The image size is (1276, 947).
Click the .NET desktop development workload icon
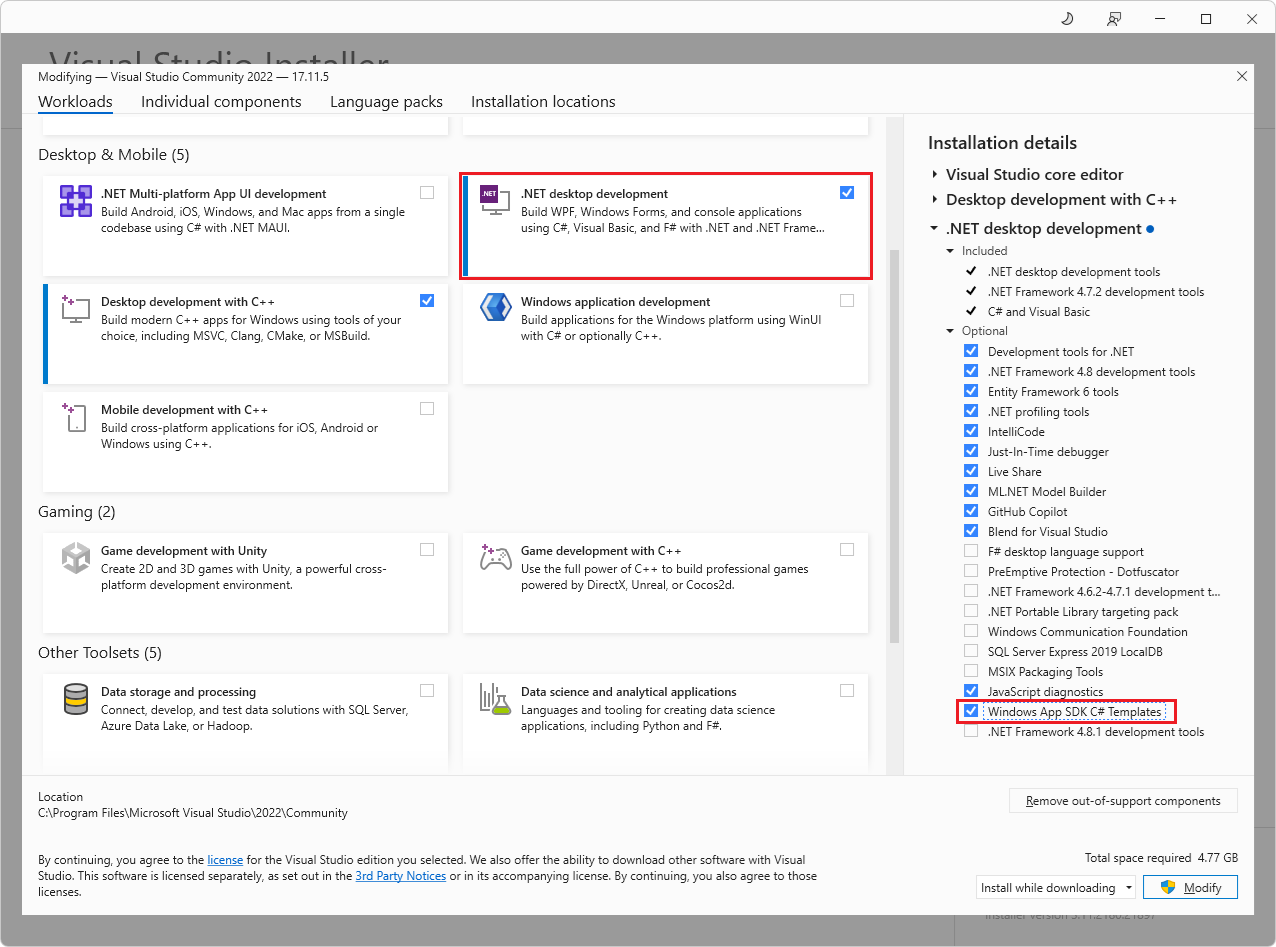pyautogui.click(x=495, y=200)
